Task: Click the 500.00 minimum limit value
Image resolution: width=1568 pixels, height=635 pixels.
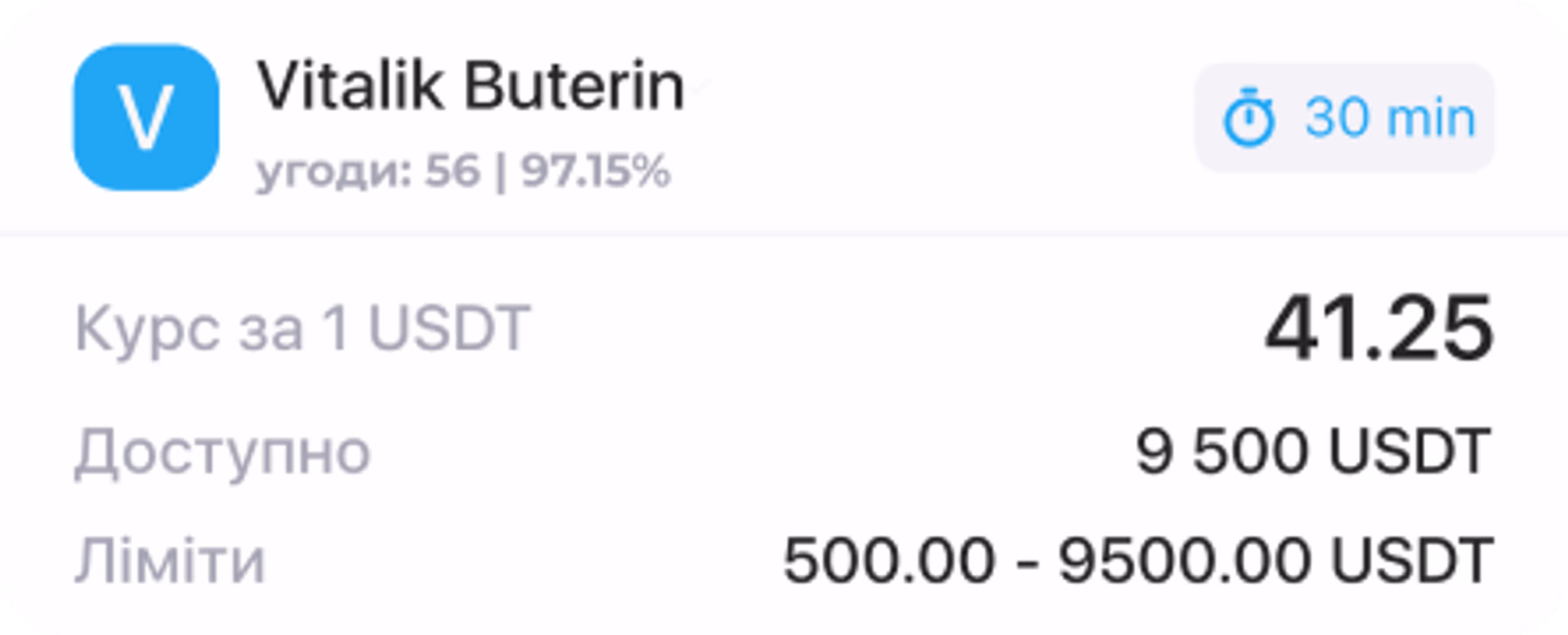Action: pyautogui.click(x=889, y=561)
